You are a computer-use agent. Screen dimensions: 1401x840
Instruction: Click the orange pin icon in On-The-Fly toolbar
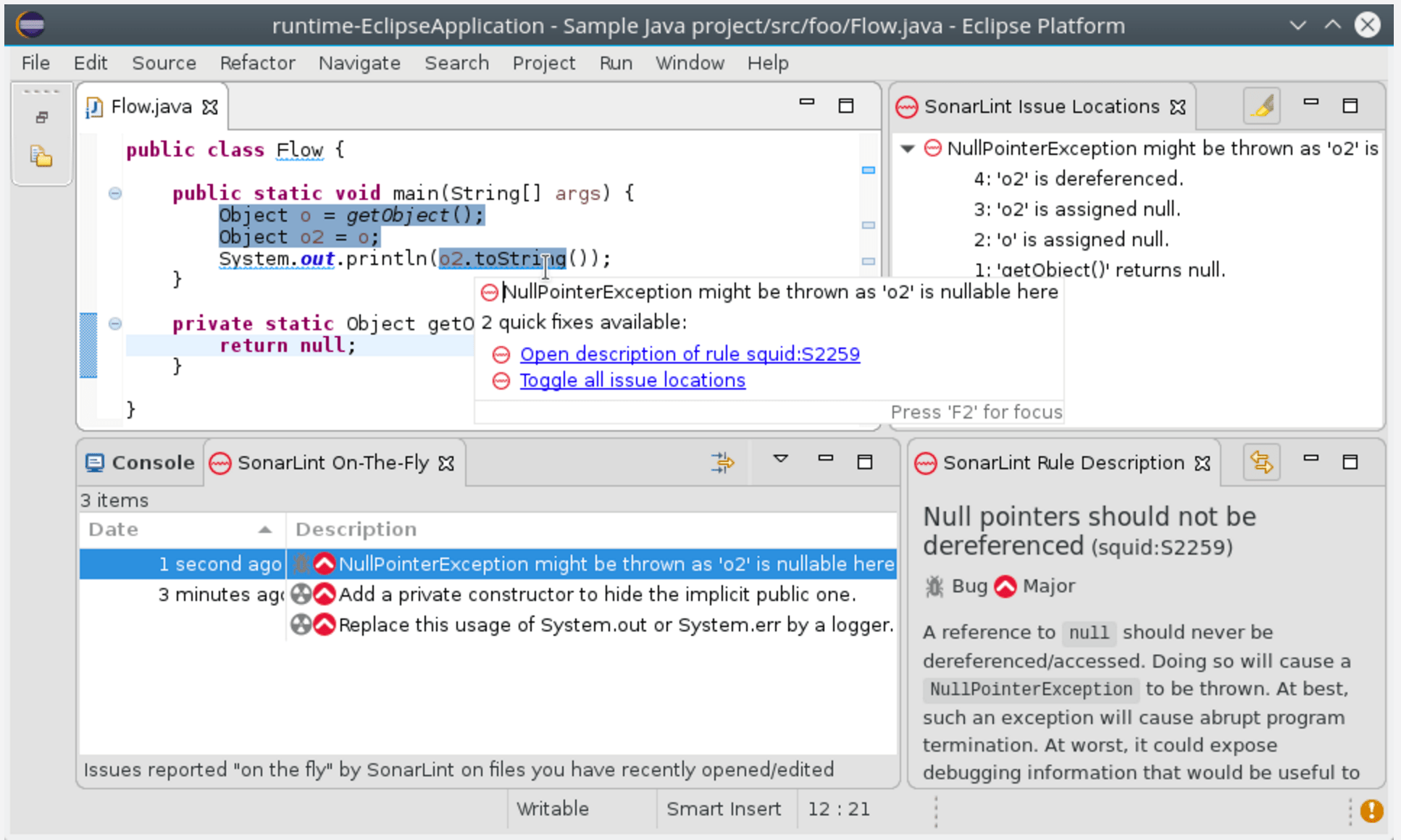coord(722,462)
